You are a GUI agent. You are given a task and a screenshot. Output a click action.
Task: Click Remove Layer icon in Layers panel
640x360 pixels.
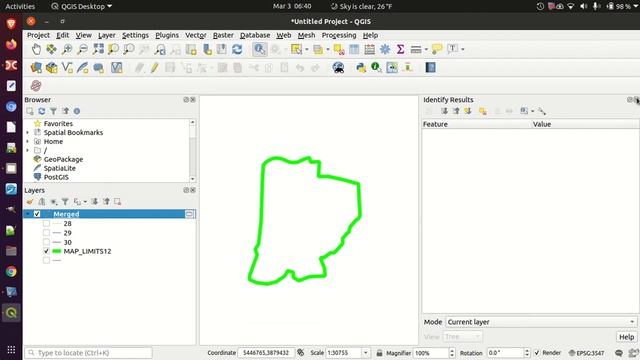point(118,202)
